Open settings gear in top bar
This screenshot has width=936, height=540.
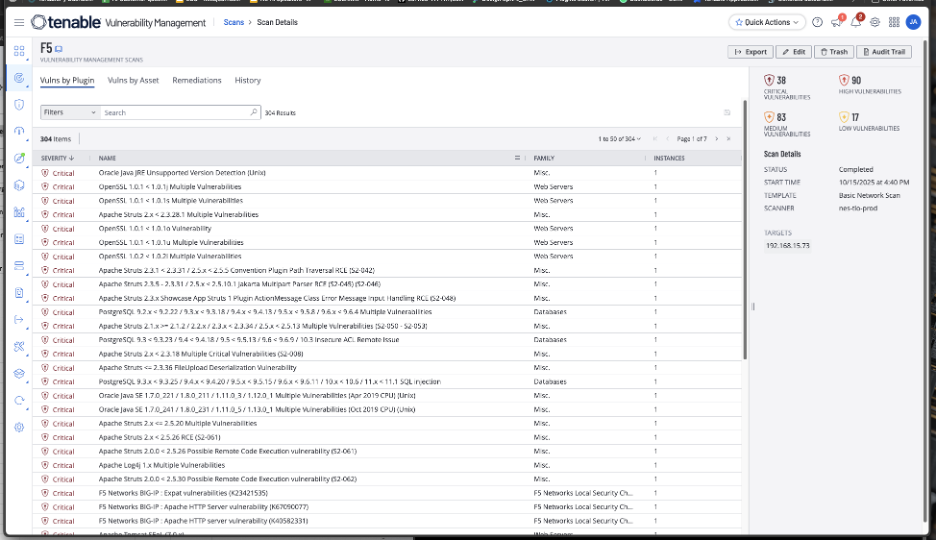[875, 22]
